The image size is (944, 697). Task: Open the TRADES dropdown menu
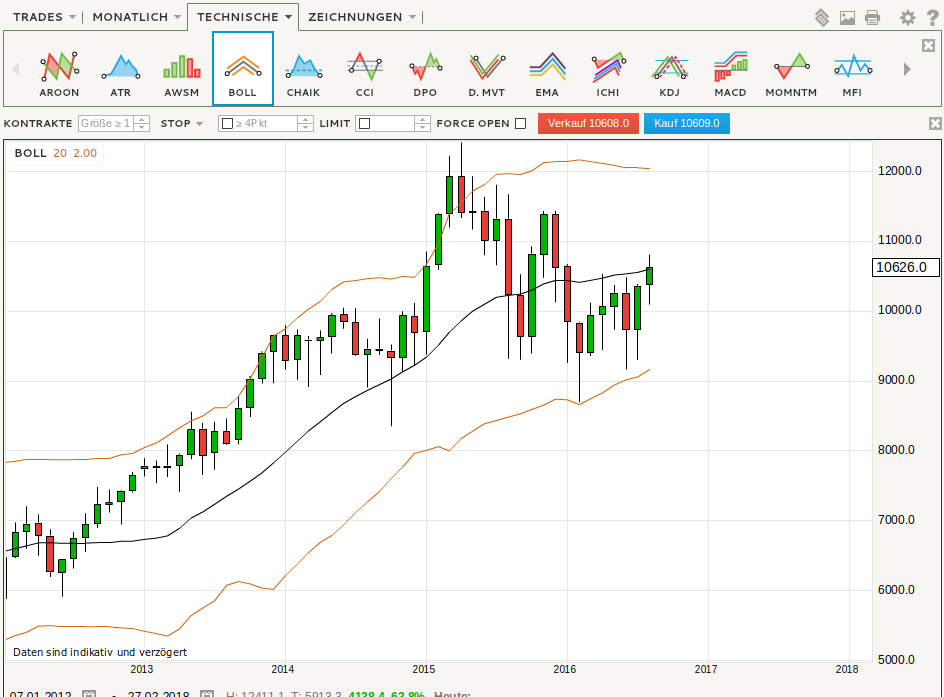tap(44, 17)
